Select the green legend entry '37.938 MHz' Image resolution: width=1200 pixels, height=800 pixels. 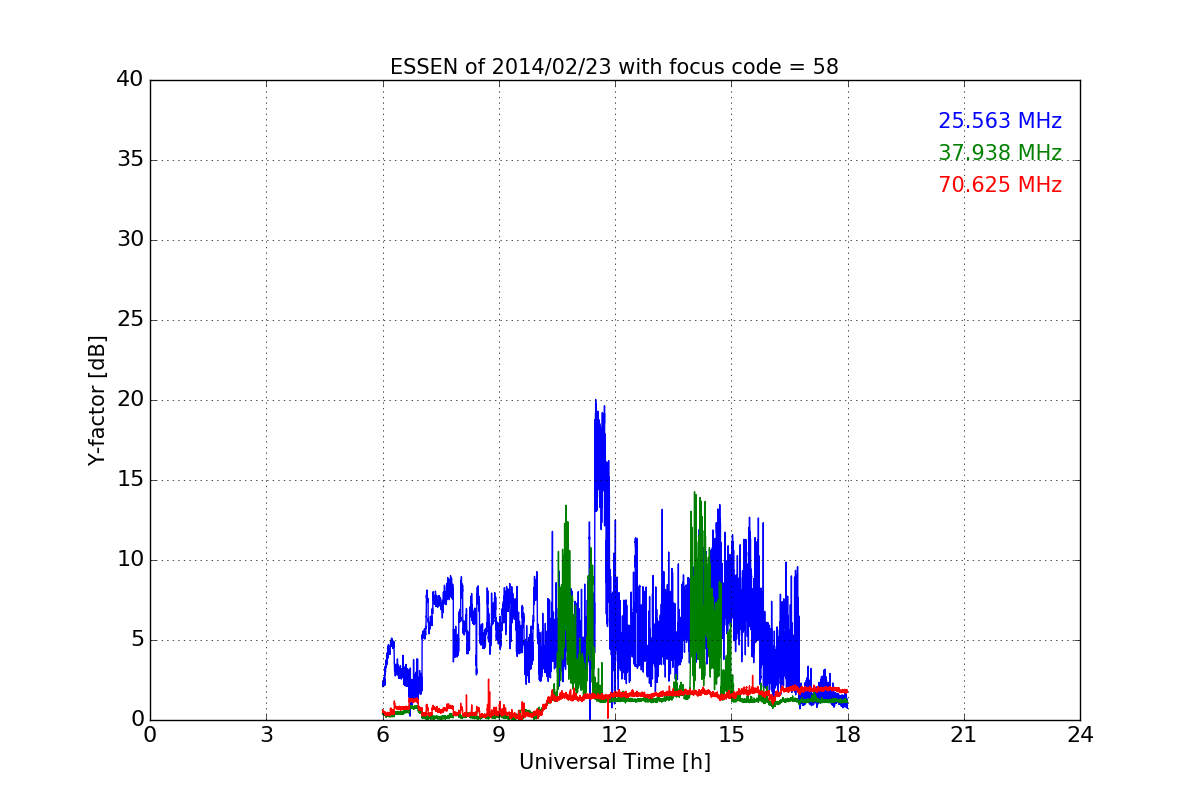[x=1000, y=153]
